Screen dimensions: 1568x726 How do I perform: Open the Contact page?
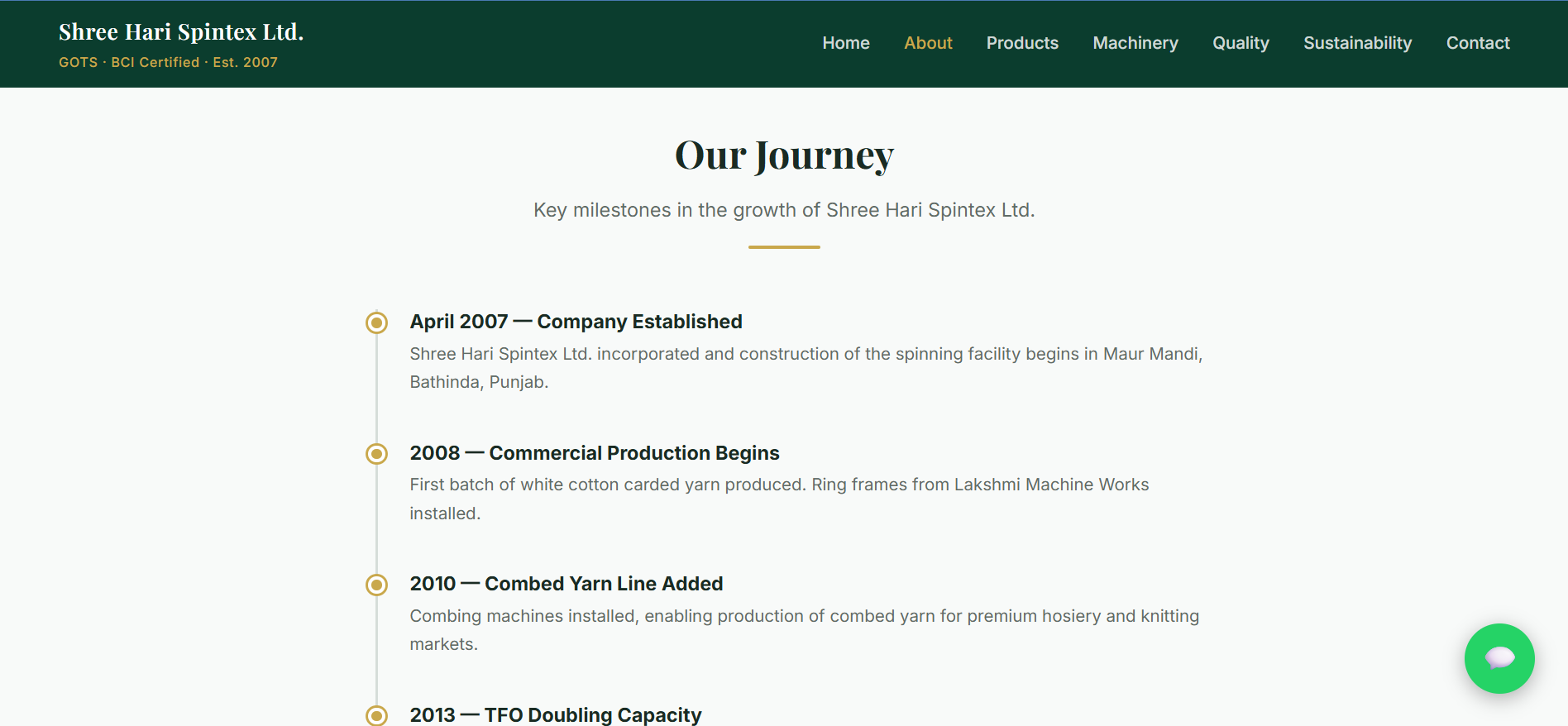[x=1478, y=43]
